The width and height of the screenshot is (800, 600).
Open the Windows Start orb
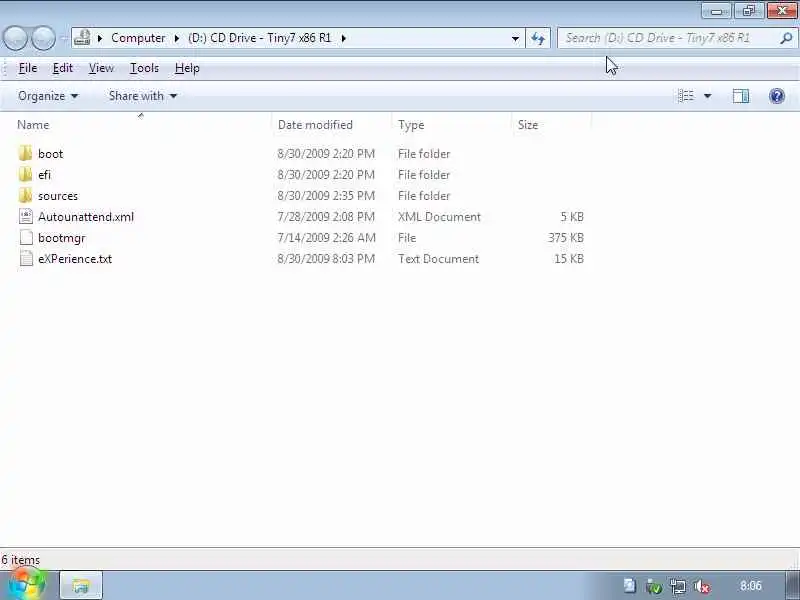coord(27,583)
